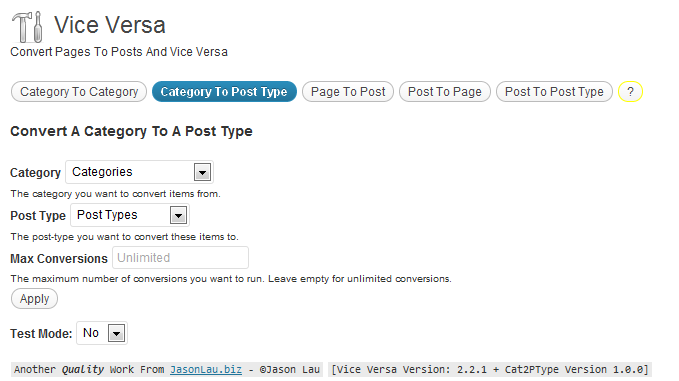Click the Vice Versa version info text
Image resolution: width=679 pixels, height=381 pixels.
click(x=490, y=369)
